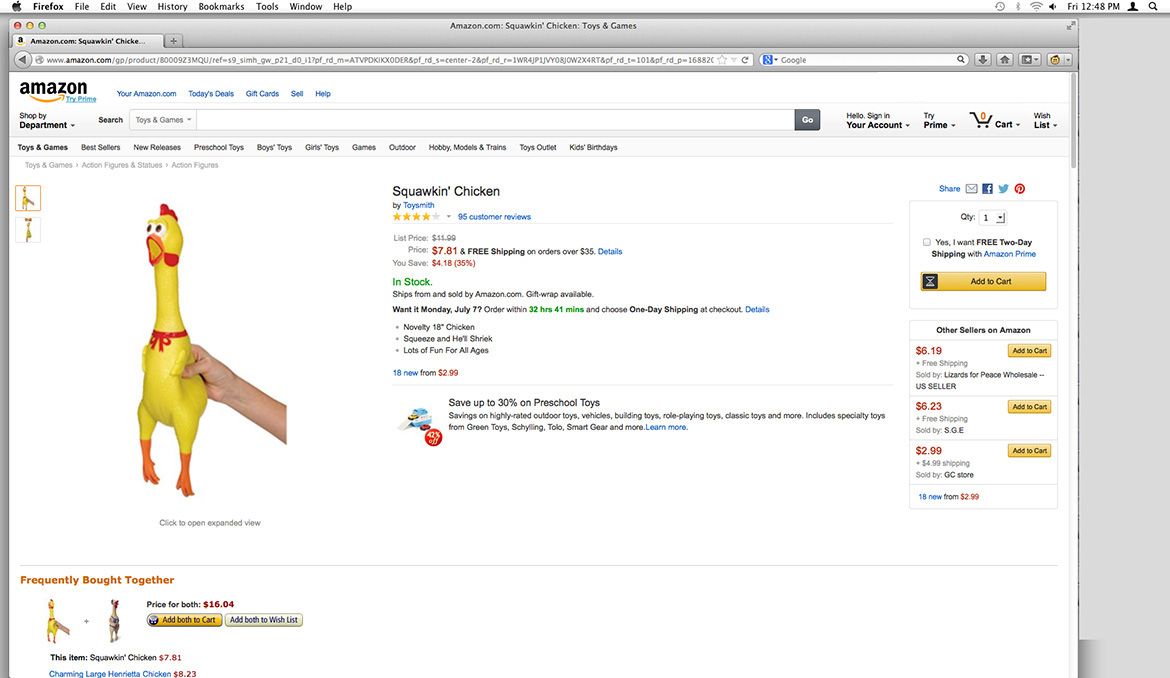The image size is (1170, 678).
Task: Select the Best Sellers navigation tab
Action: coord(101,147)
